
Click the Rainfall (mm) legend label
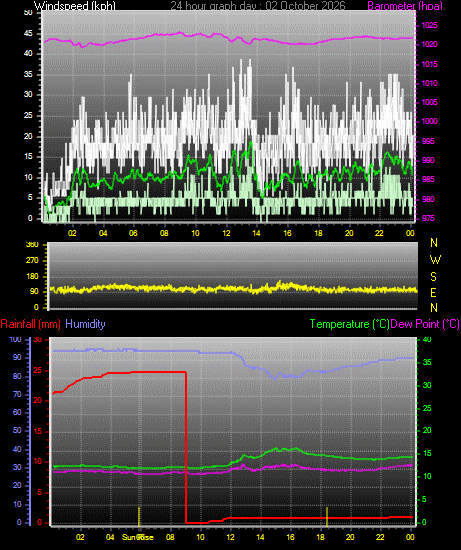(x=31, y=324)
